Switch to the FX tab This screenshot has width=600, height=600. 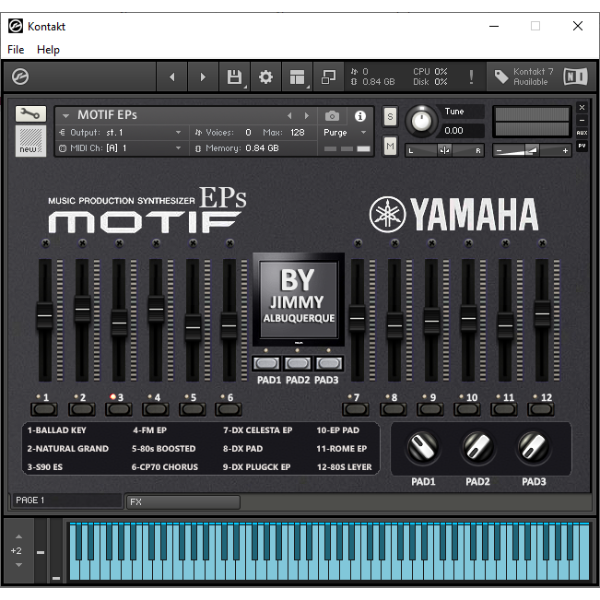coord(183,502)
